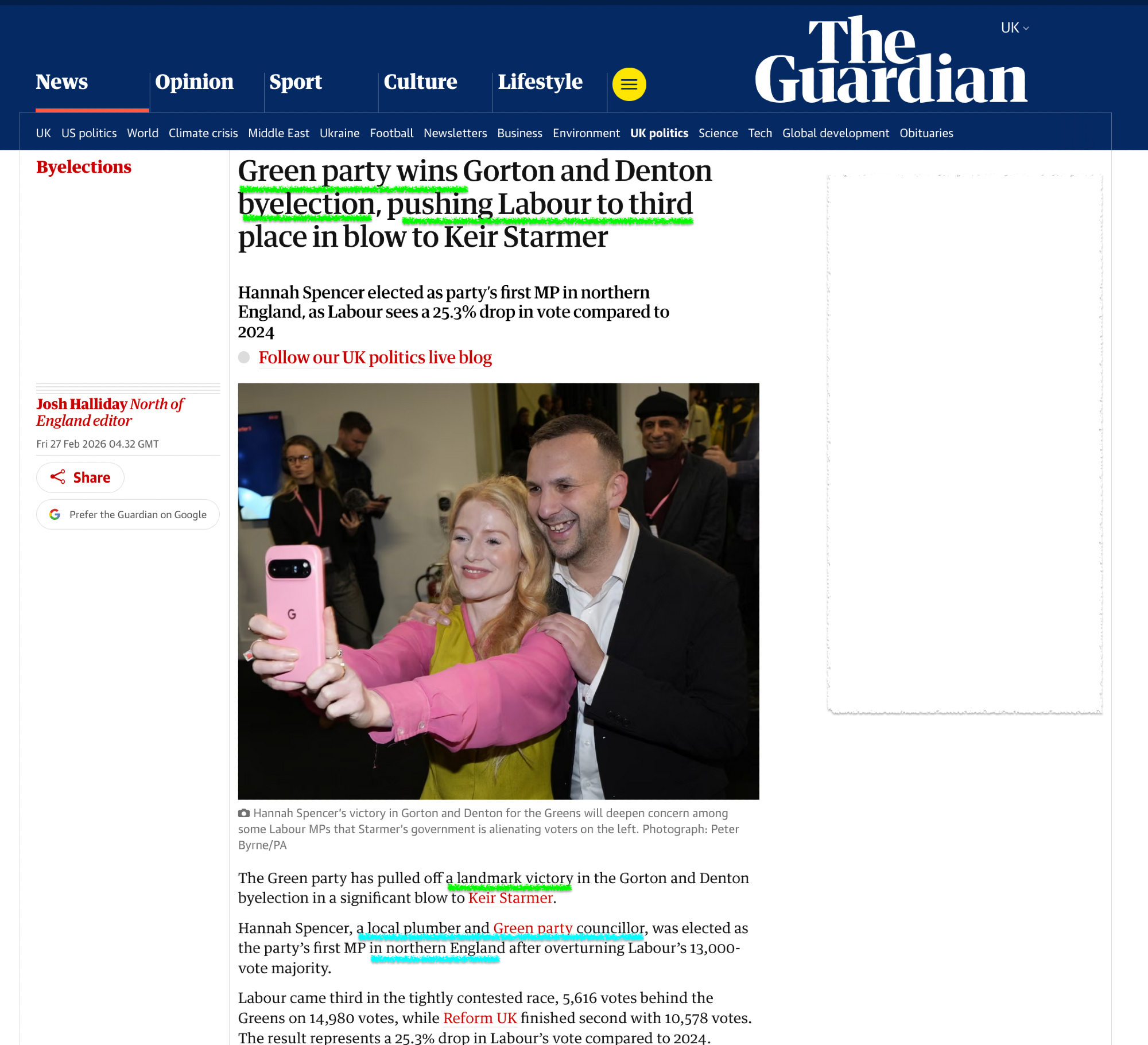
Task: Expand the UK edition dropdown
Action: click(x=1014, y=28)
